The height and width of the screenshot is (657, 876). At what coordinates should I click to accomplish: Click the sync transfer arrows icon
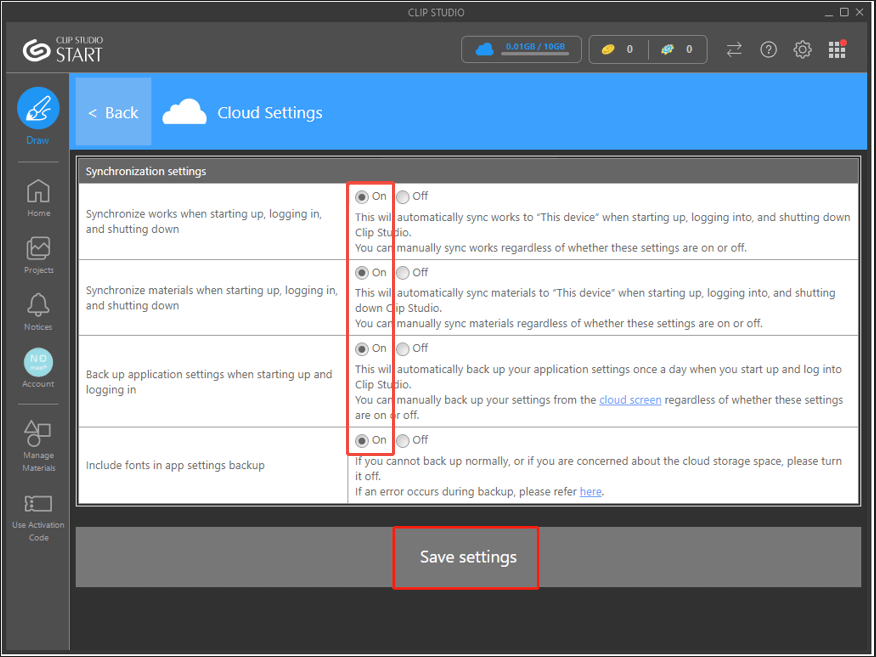(734, 49)
